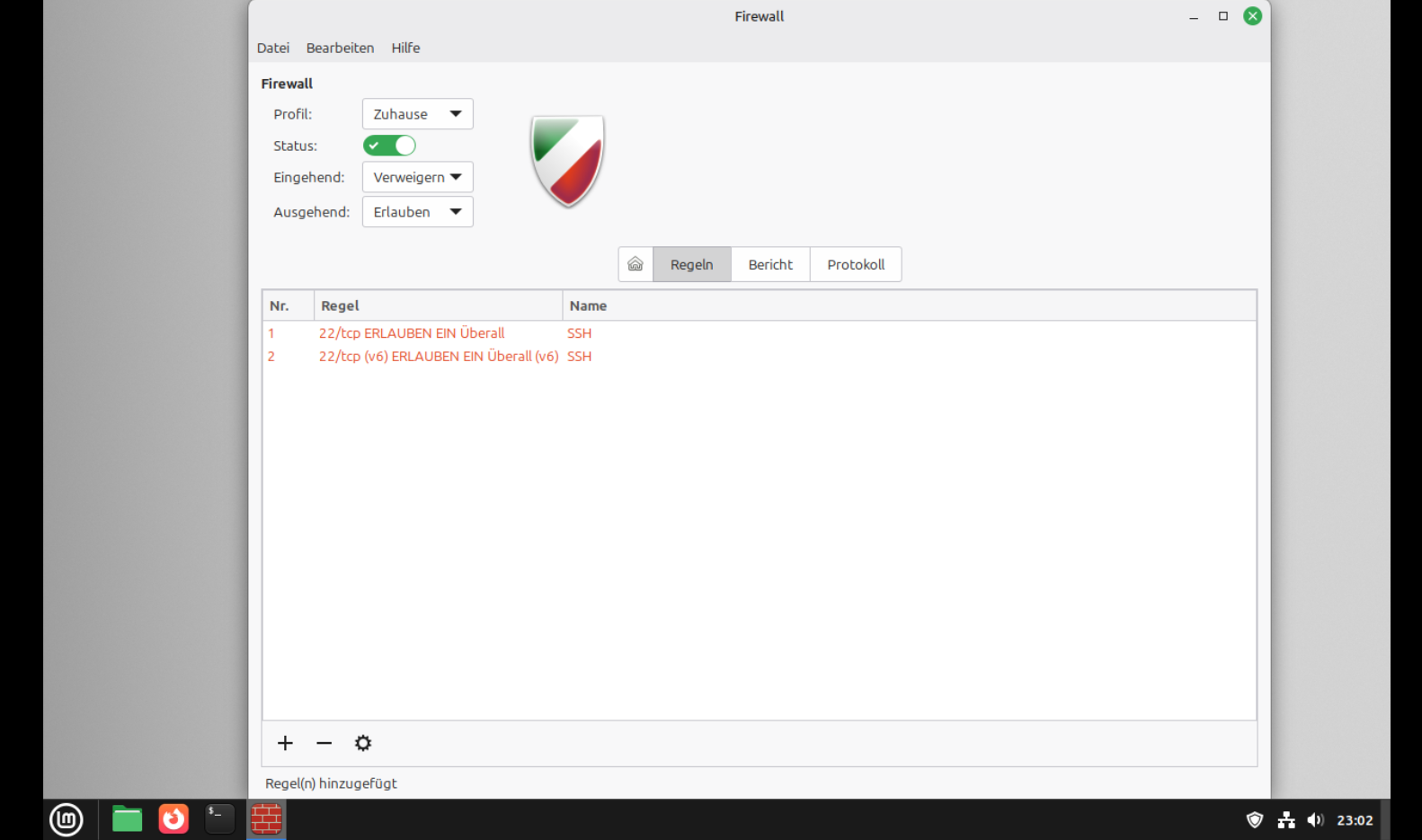
Task: Click the SSH name in row 2
Action: [580, 357]
